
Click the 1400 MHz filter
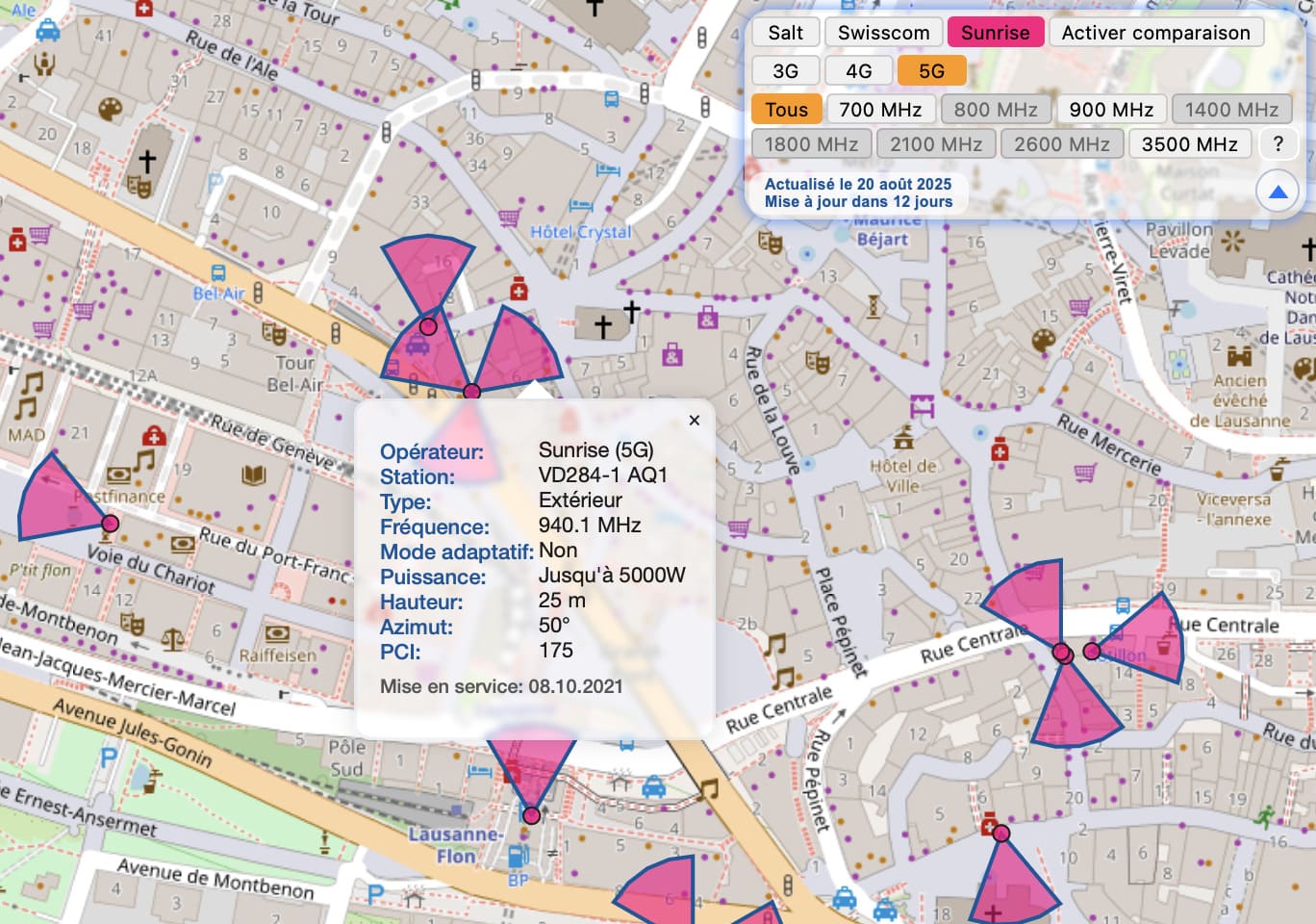[x=1231, y=110]
